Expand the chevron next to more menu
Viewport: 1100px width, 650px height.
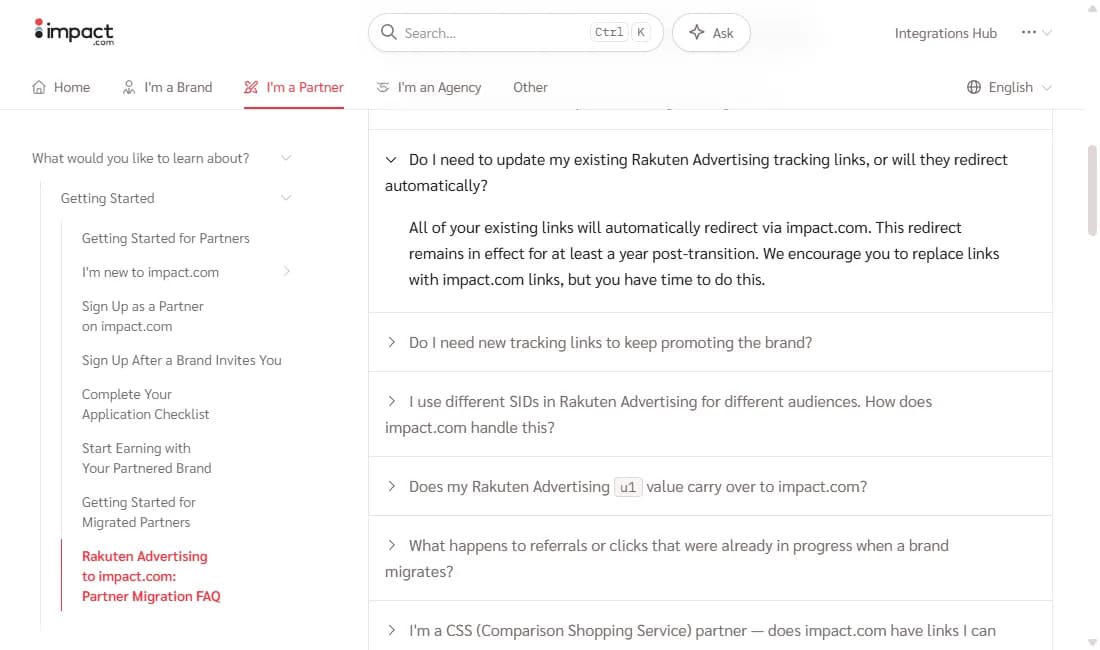point(1047,33)
